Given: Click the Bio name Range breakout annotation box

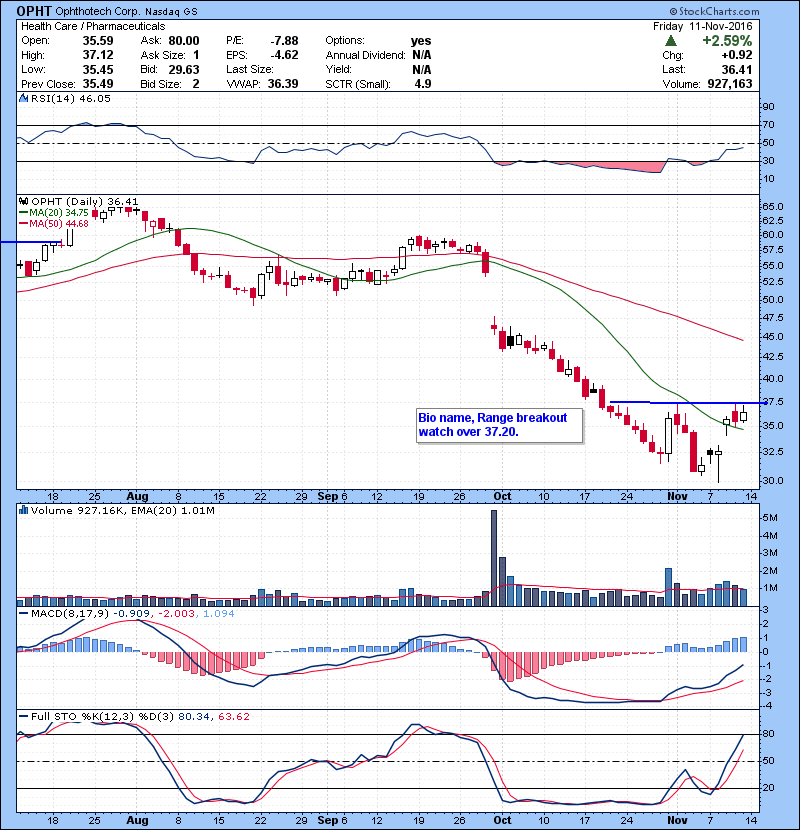Looking at the screenshot, I should [x=499, y=425].
